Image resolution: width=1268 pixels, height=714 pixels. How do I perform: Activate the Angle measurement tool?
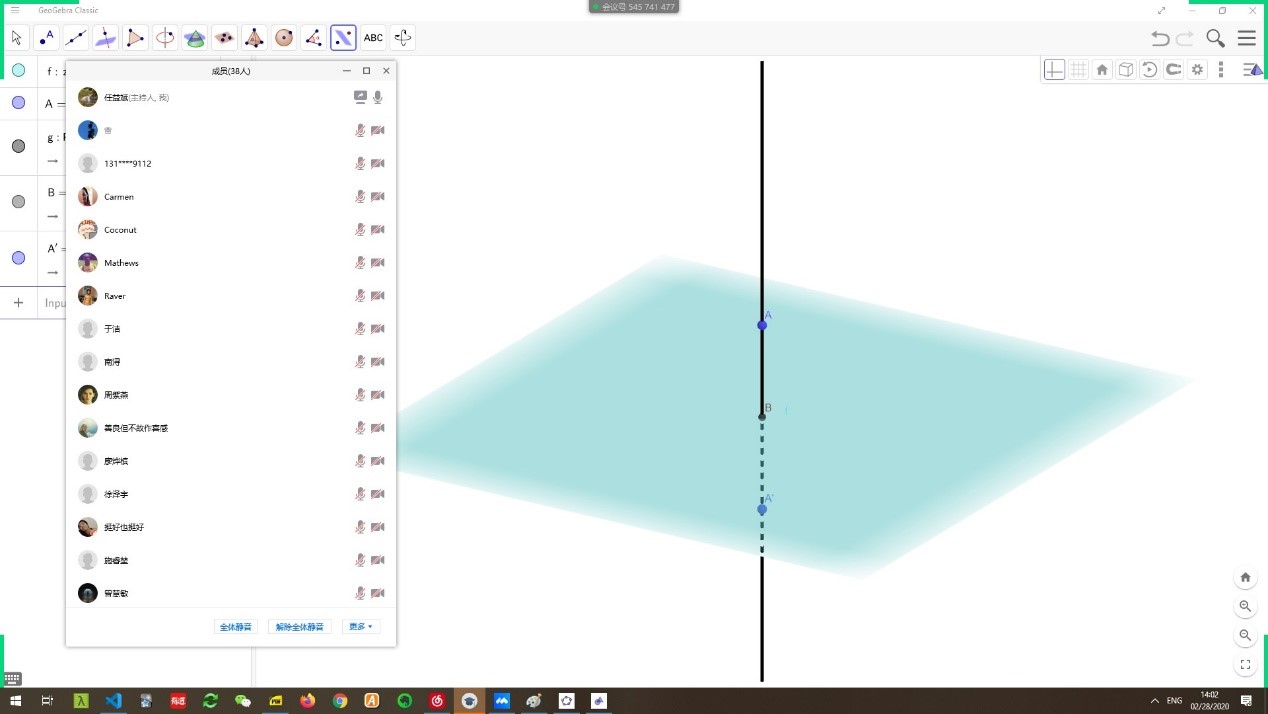pos(314,38)
